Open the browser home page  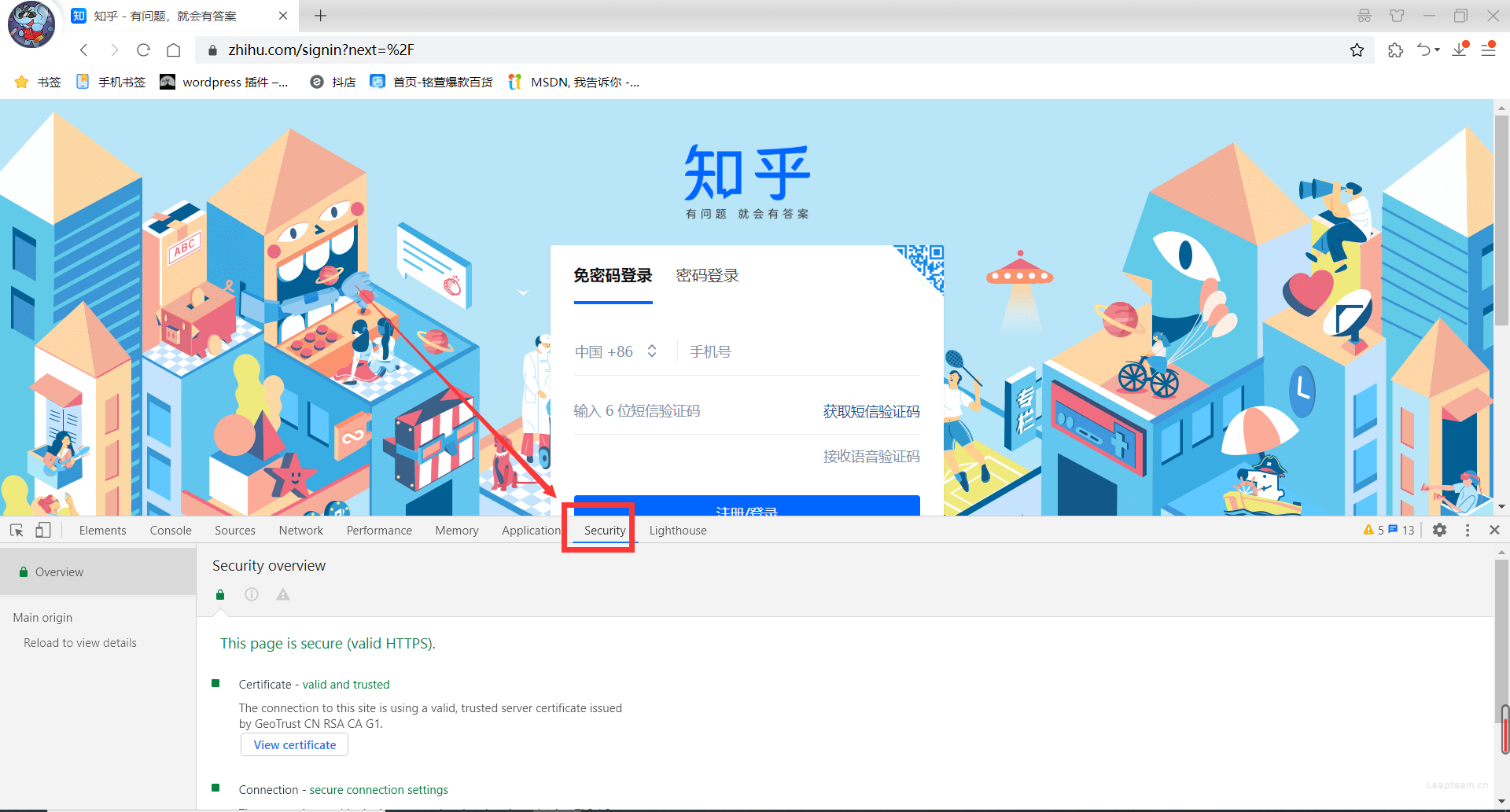coord(174,50)
